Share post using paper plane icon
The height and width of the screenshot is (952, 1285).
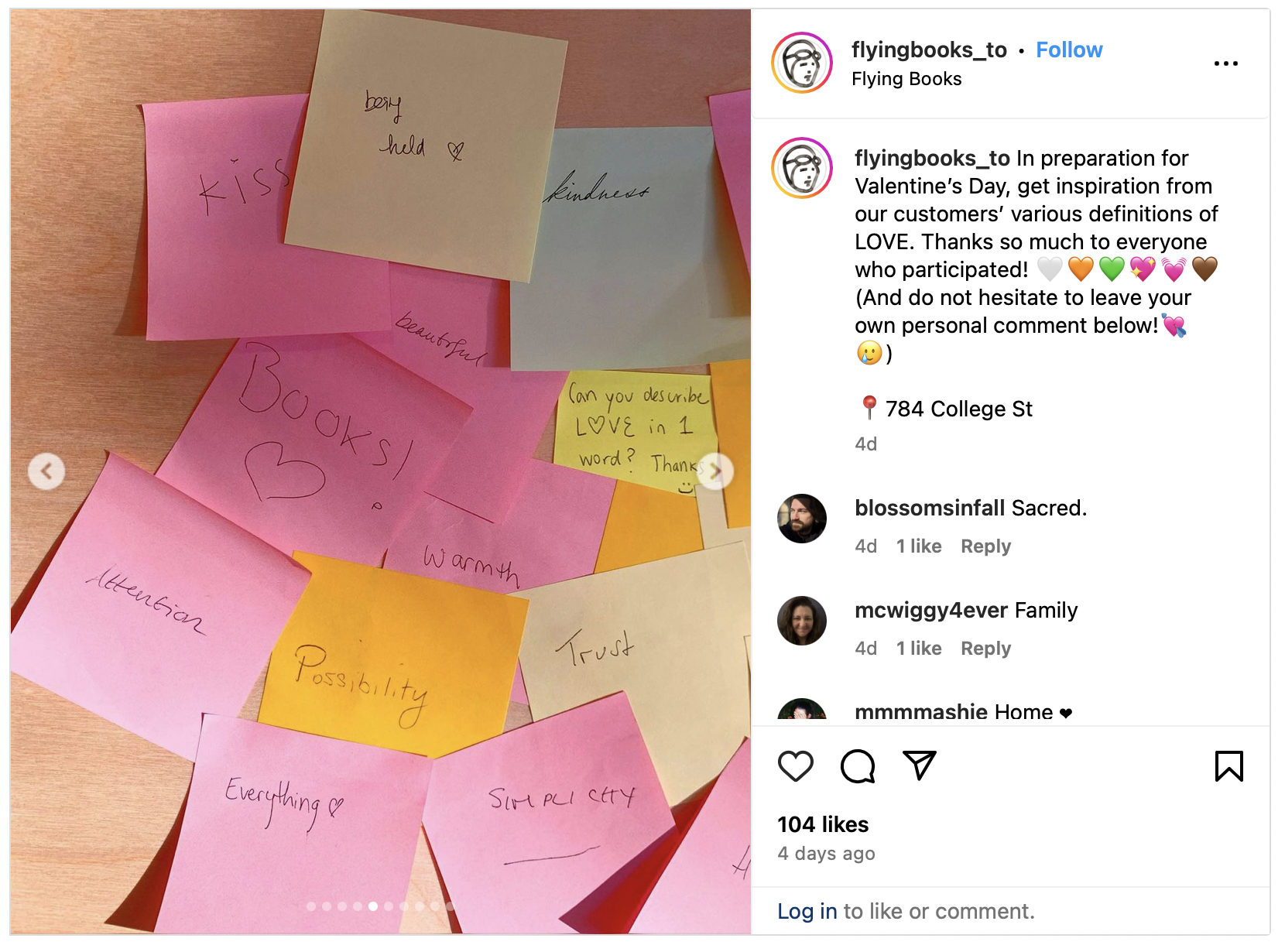click(920, 765)
